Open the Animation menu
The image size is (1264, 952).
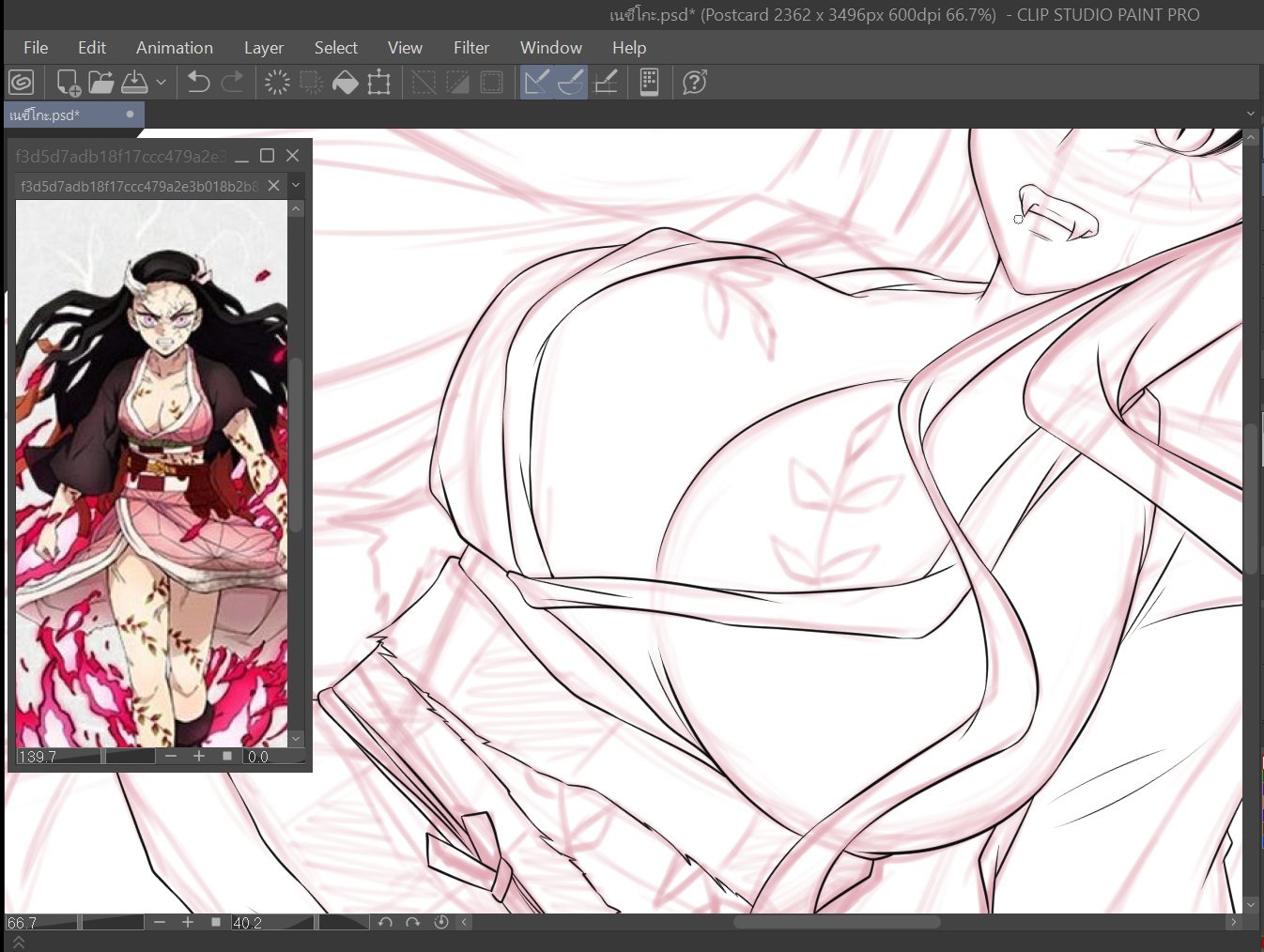tap(175, 48)
